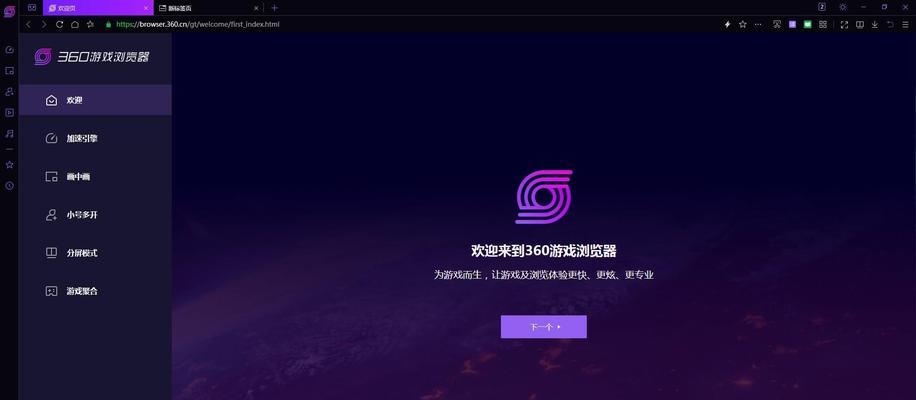Open favorites star in the narrow sidebar

click(x=9, y=165)
